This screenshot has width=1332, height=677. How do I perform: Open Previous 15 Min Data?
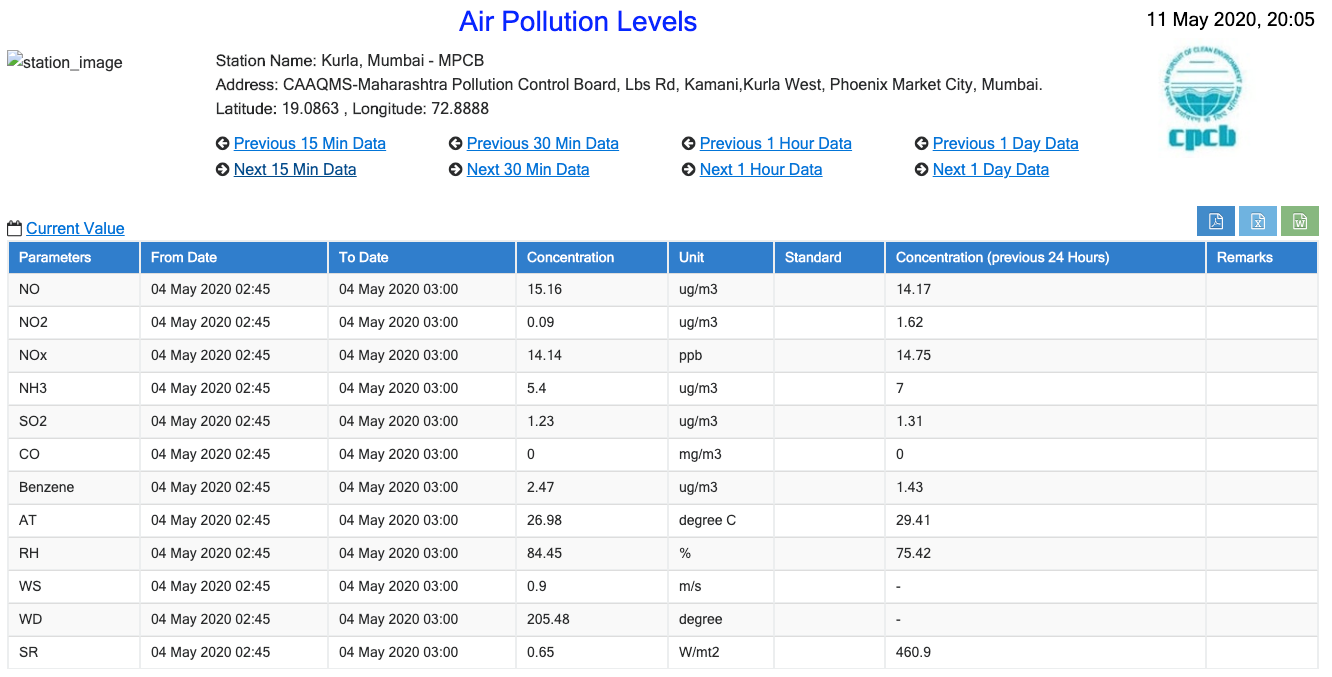(x=309, y=144)
